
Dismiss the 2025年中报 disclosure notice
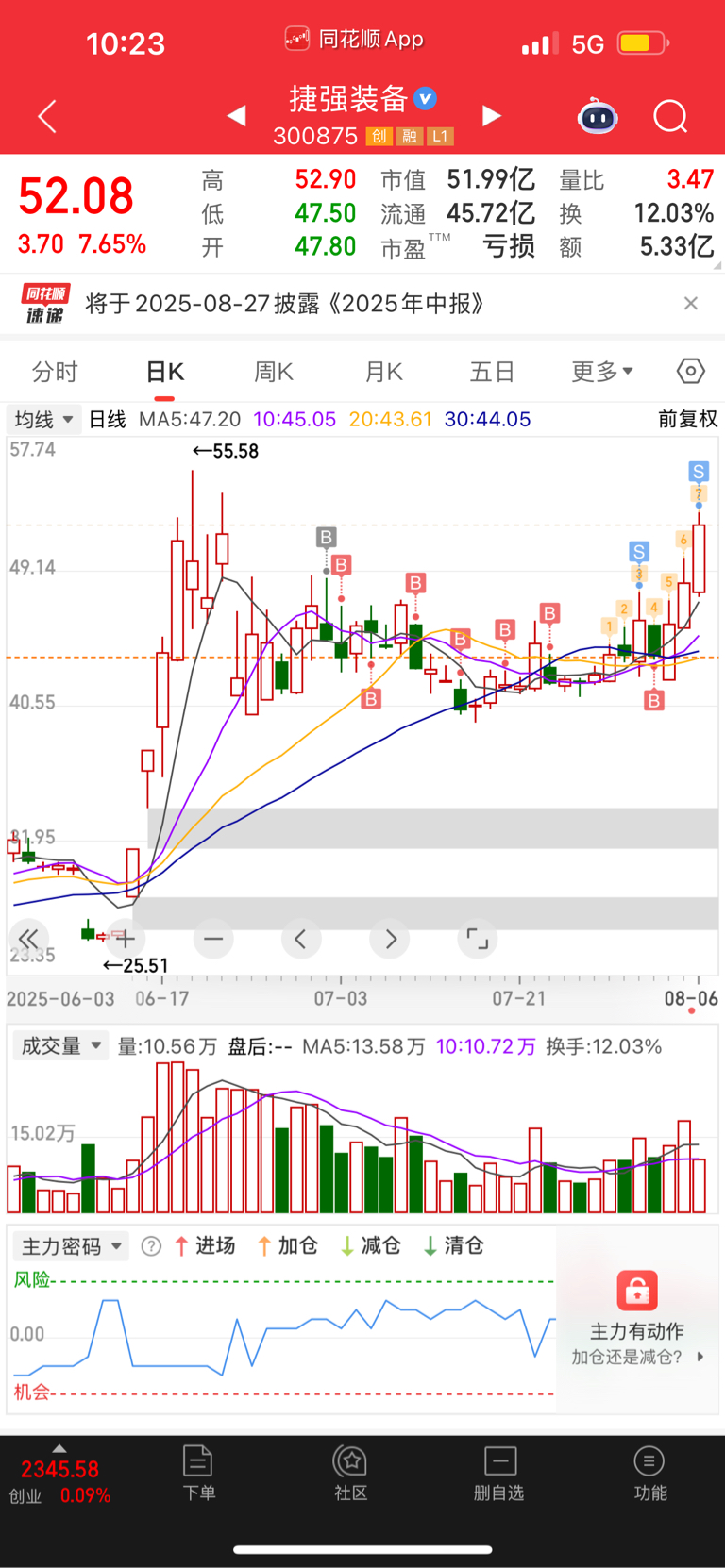pos(691,303)
